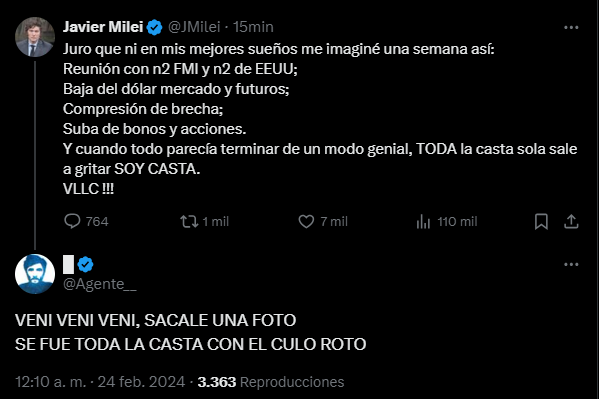599x399 pixels.
Task: Click the Javier Milei display name
Action: tap(103, 27)
